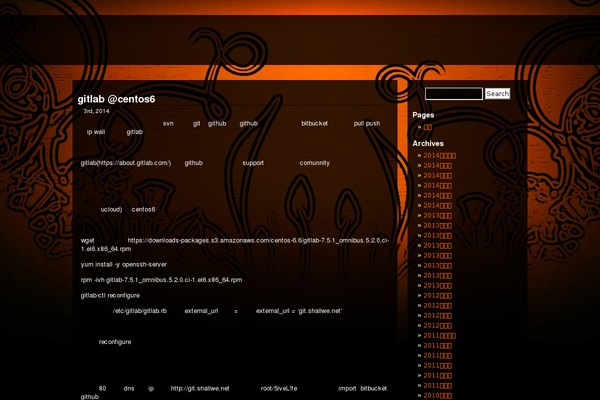
Task: Click the standalone word "centos6" in the post body
Action: coord(143,209)
